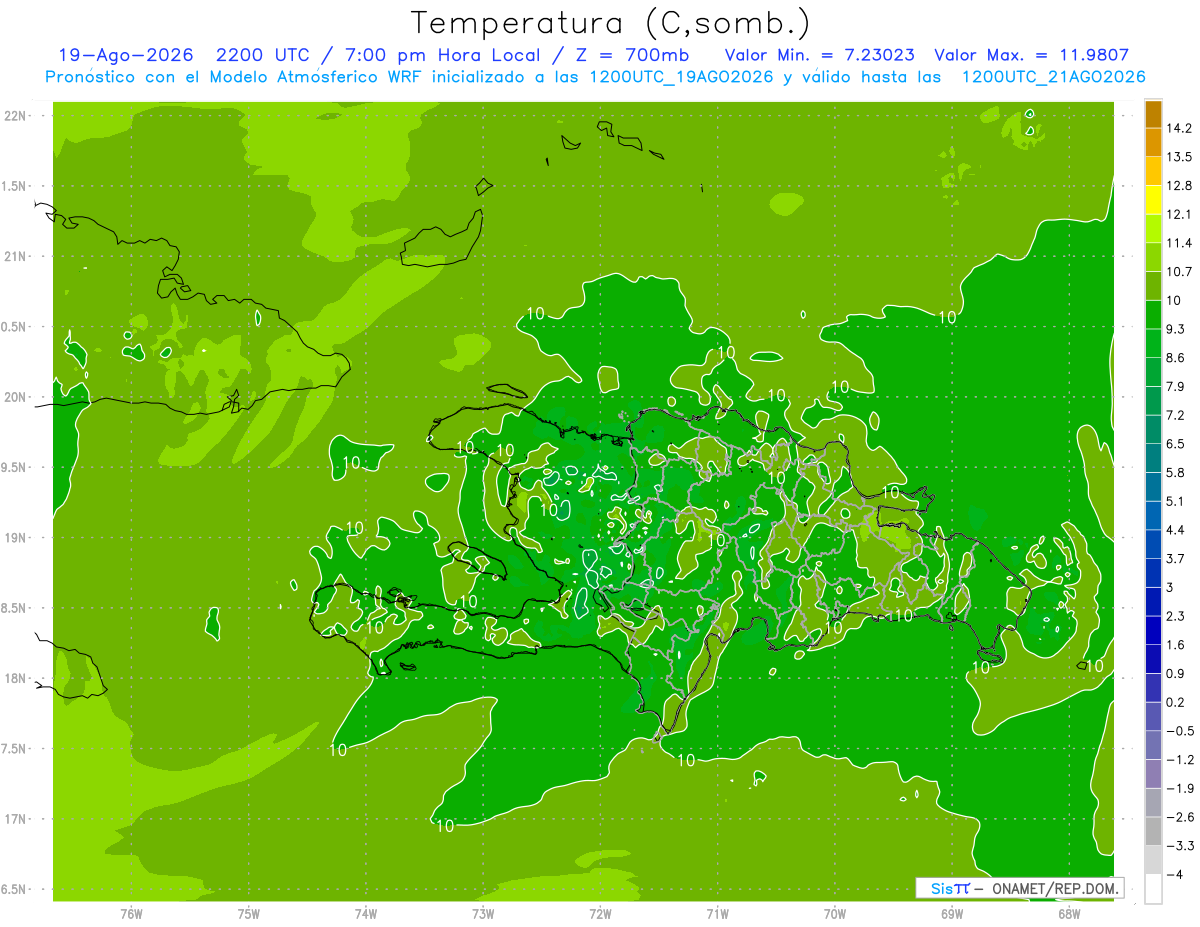Click the '5.1' colorbar label
Image resolution: width=1200 pixels, height=927 pixels.
(1176, 501)
